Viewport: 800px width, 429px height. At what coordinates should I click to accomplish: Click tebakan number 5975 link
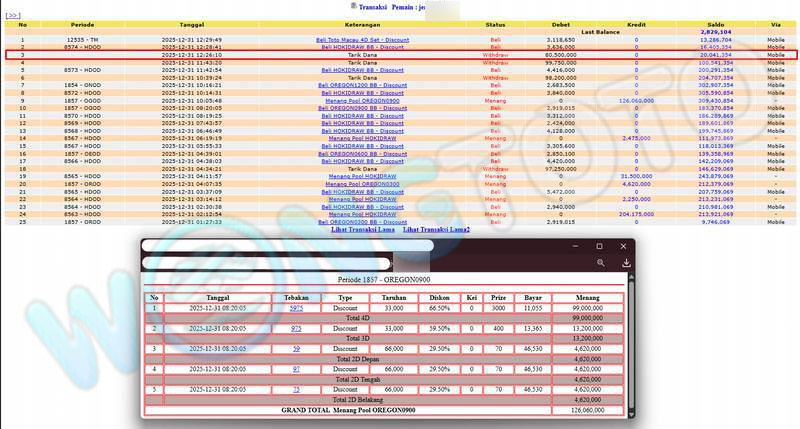click(296, 309)
